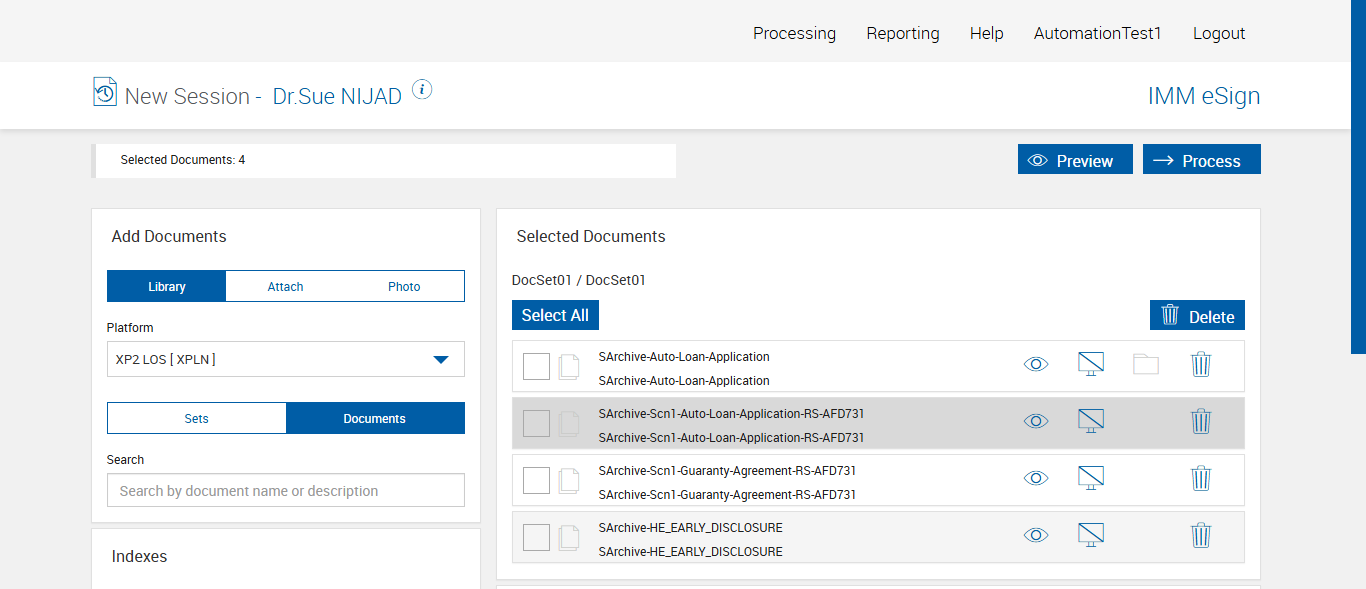Click the Select All button
This screenshot has height=589, width=1366.
pos(555,315)
